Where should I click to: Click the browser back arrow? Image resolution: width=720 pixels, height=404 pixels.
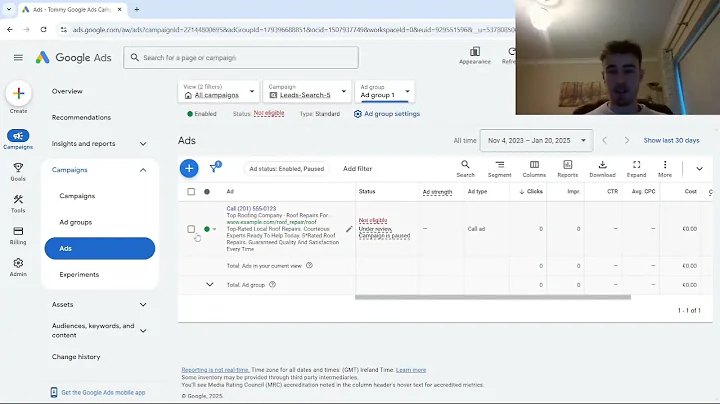(10, 29)
